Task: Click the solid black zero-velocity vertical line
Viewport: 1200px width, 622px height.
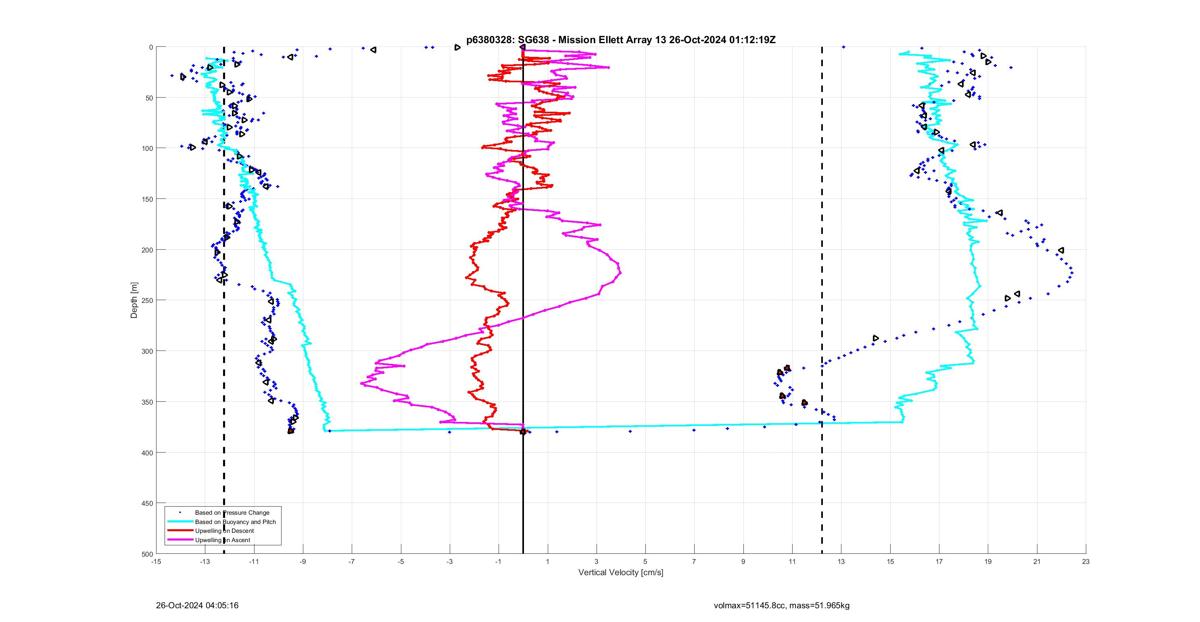Action: [x=523, y=300]
